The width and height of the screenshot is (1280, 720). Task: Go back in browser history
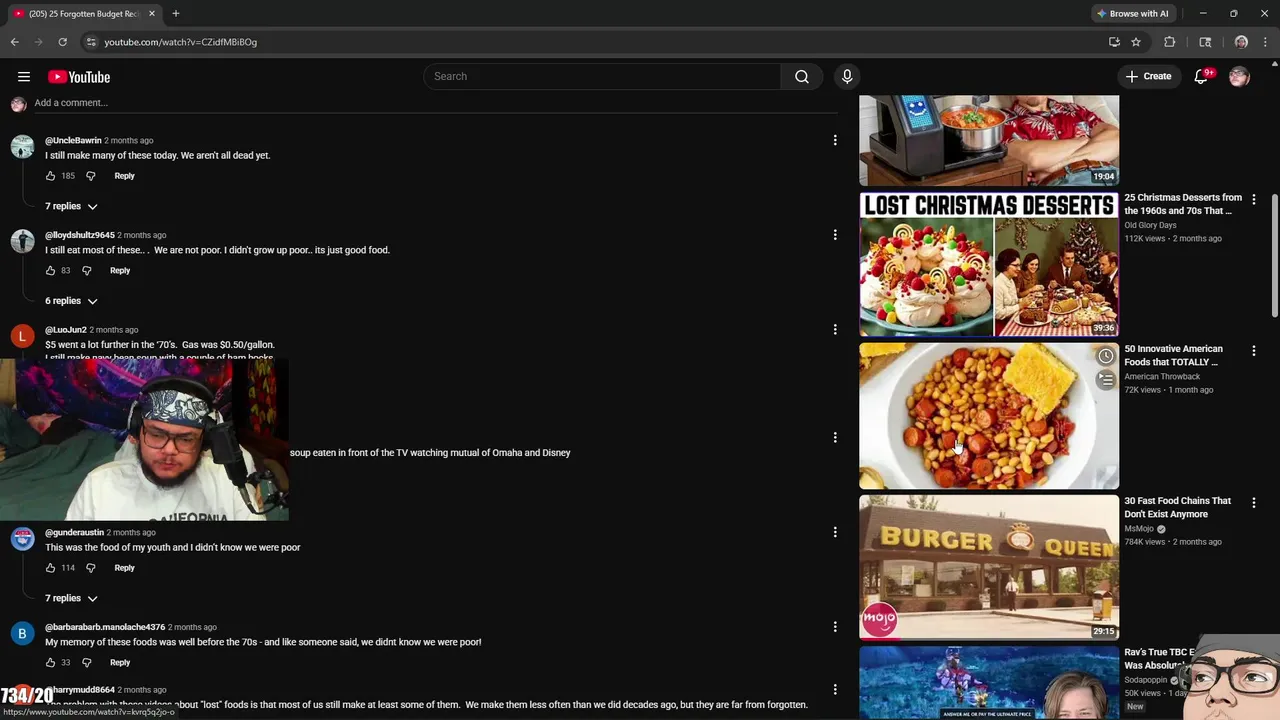point(14,42)
